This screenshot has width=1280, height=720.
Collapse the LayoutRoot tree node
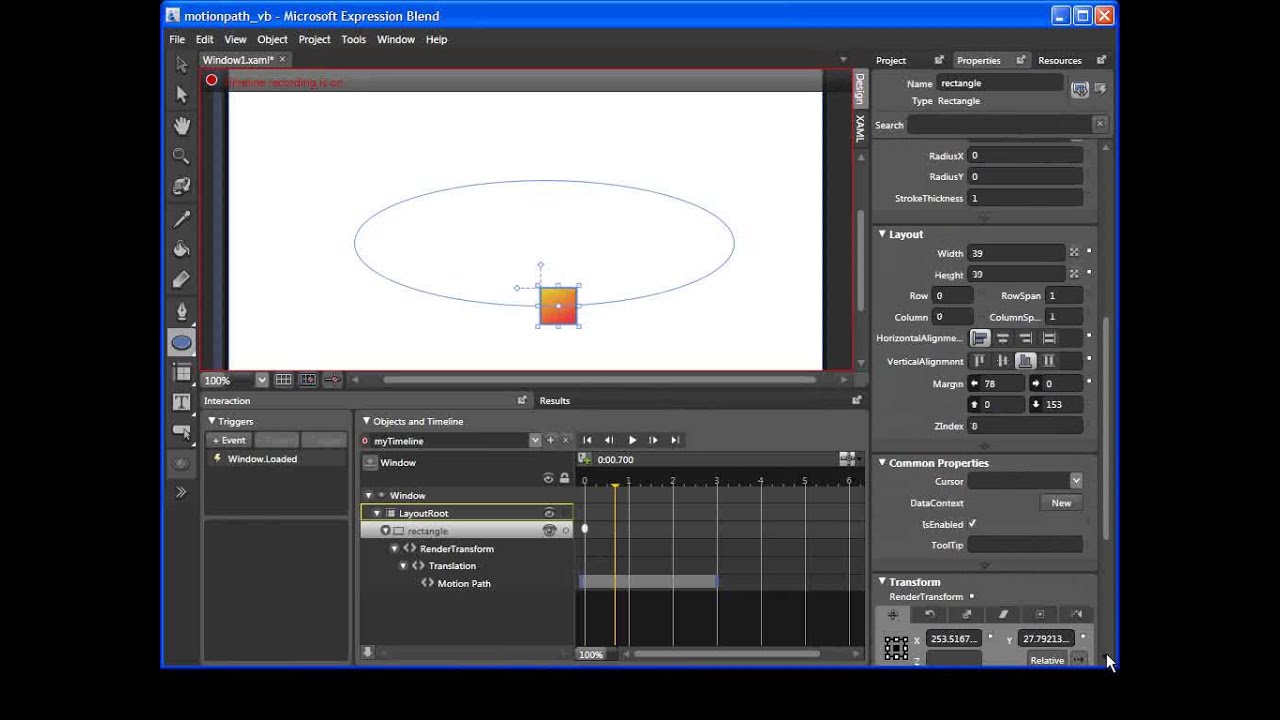click(377, 513)
